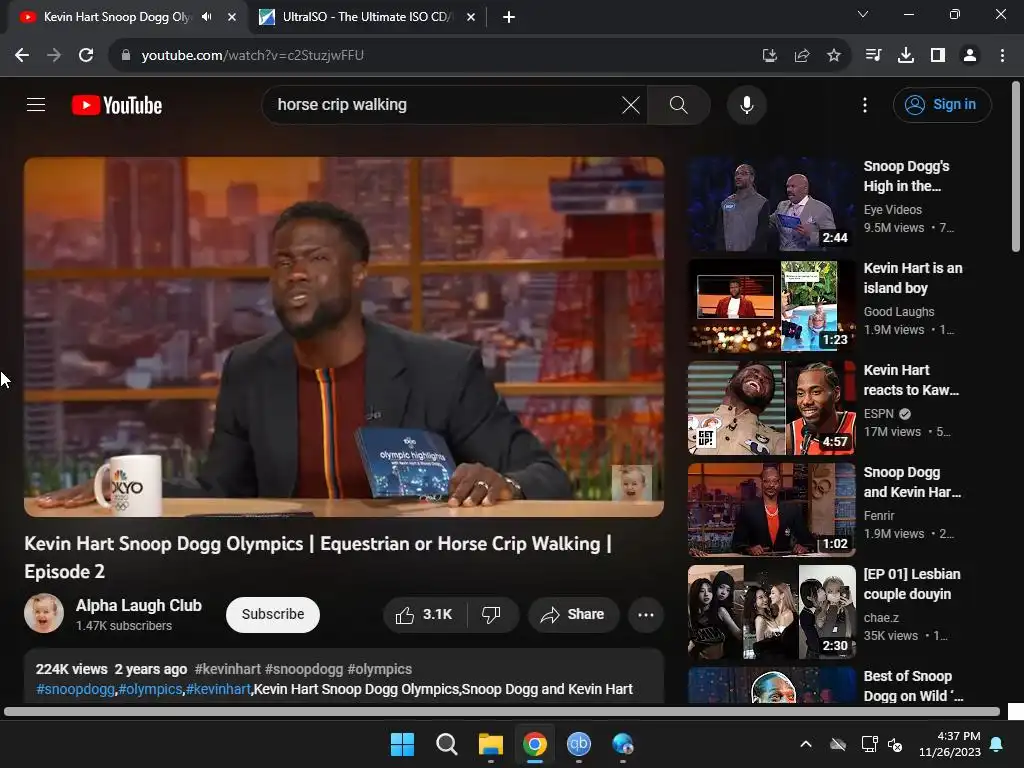Image resolution: width=1024 pixels, height=768 pixels.
Task: Click the Share button
Action: 573,615
